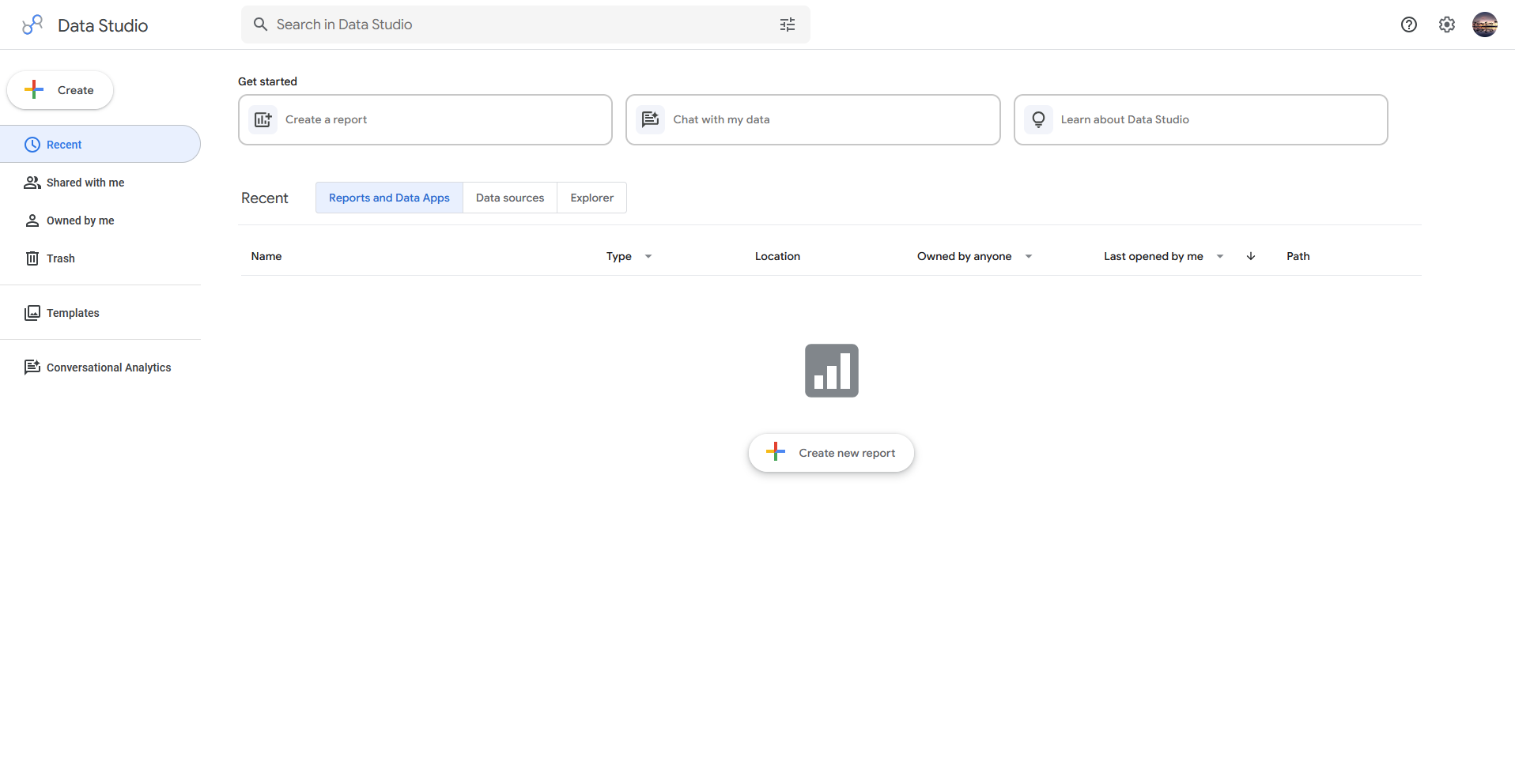
Task: Focus the Search in Data Studio field
Action: (x=526, y=24)
